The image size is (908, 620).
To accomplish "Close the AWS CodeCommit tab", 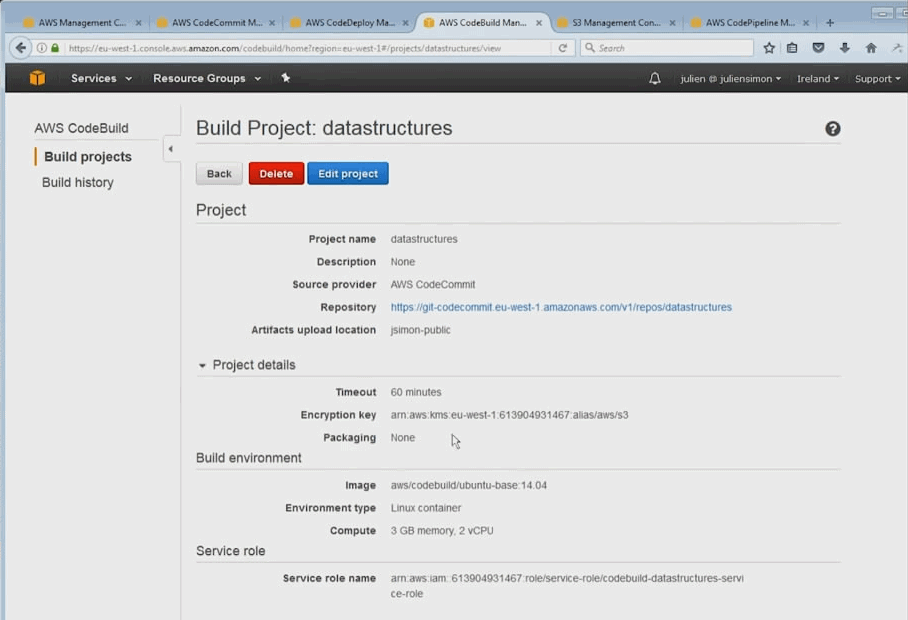I will tap(272, 23).
